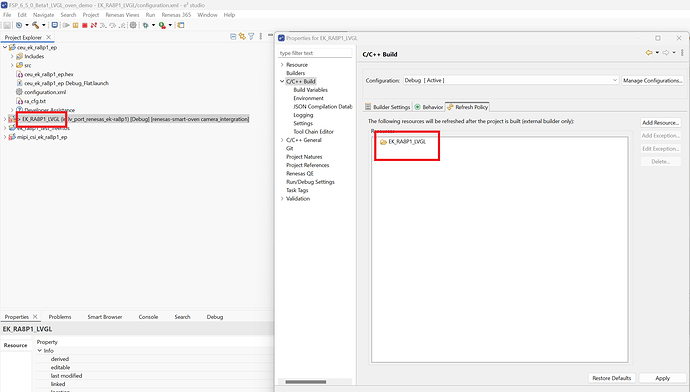
Task: Click the Forward arrow in Properties dialog
Action: pos(665,53)
